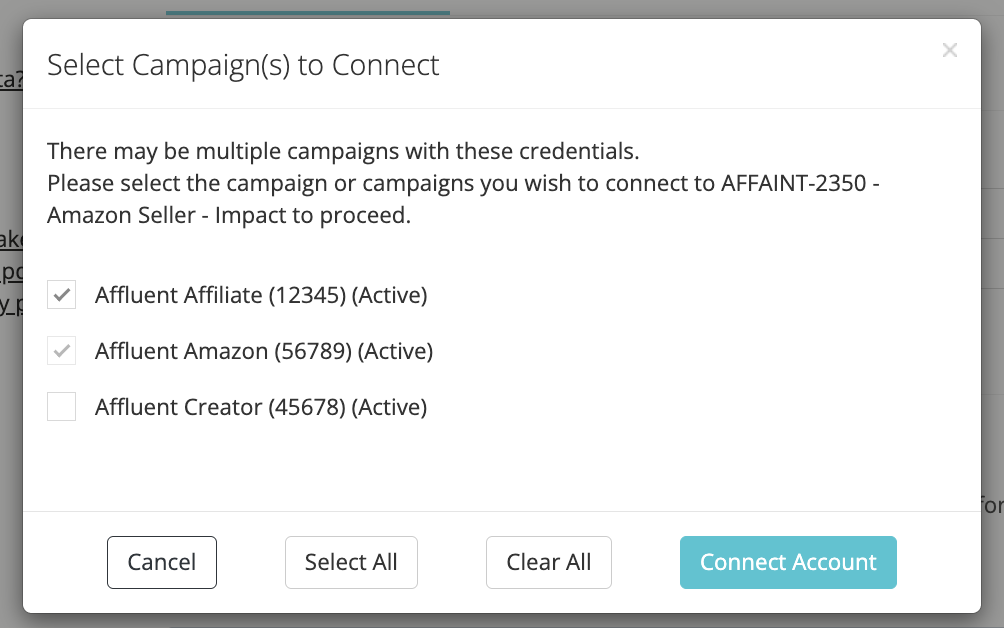Click the teal tab indicator above dialog
The image size is (1004, 628).
tap(307, 13)
